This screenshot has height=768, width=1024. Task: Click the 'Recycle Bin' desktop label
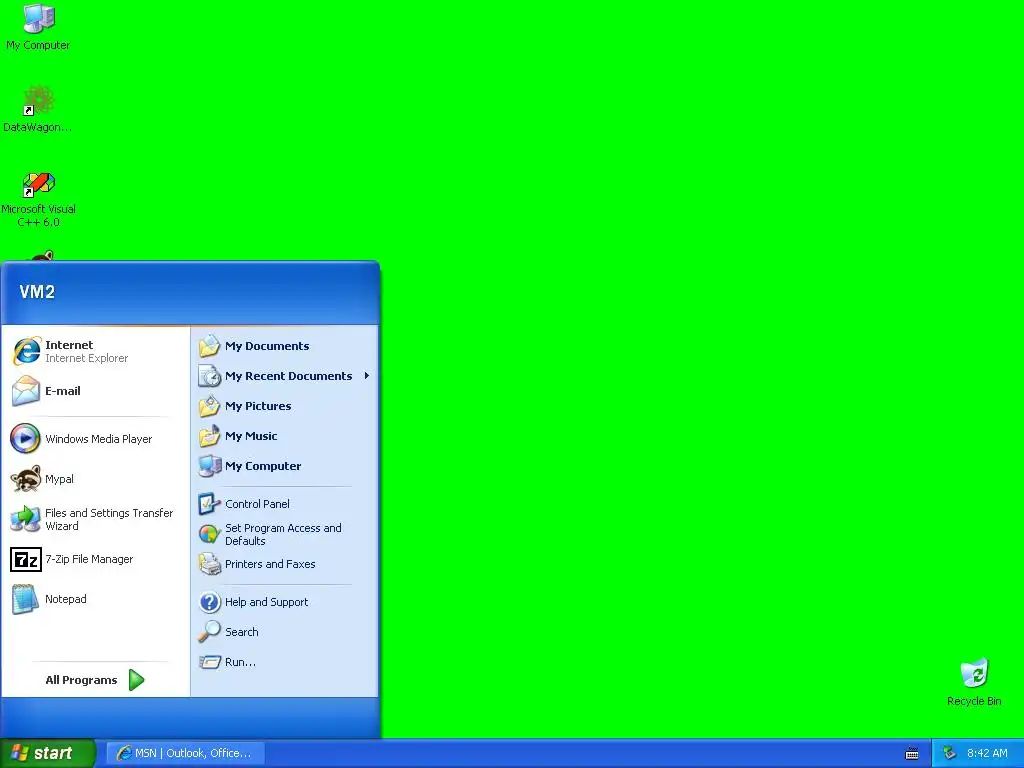(x=974, y=701)
